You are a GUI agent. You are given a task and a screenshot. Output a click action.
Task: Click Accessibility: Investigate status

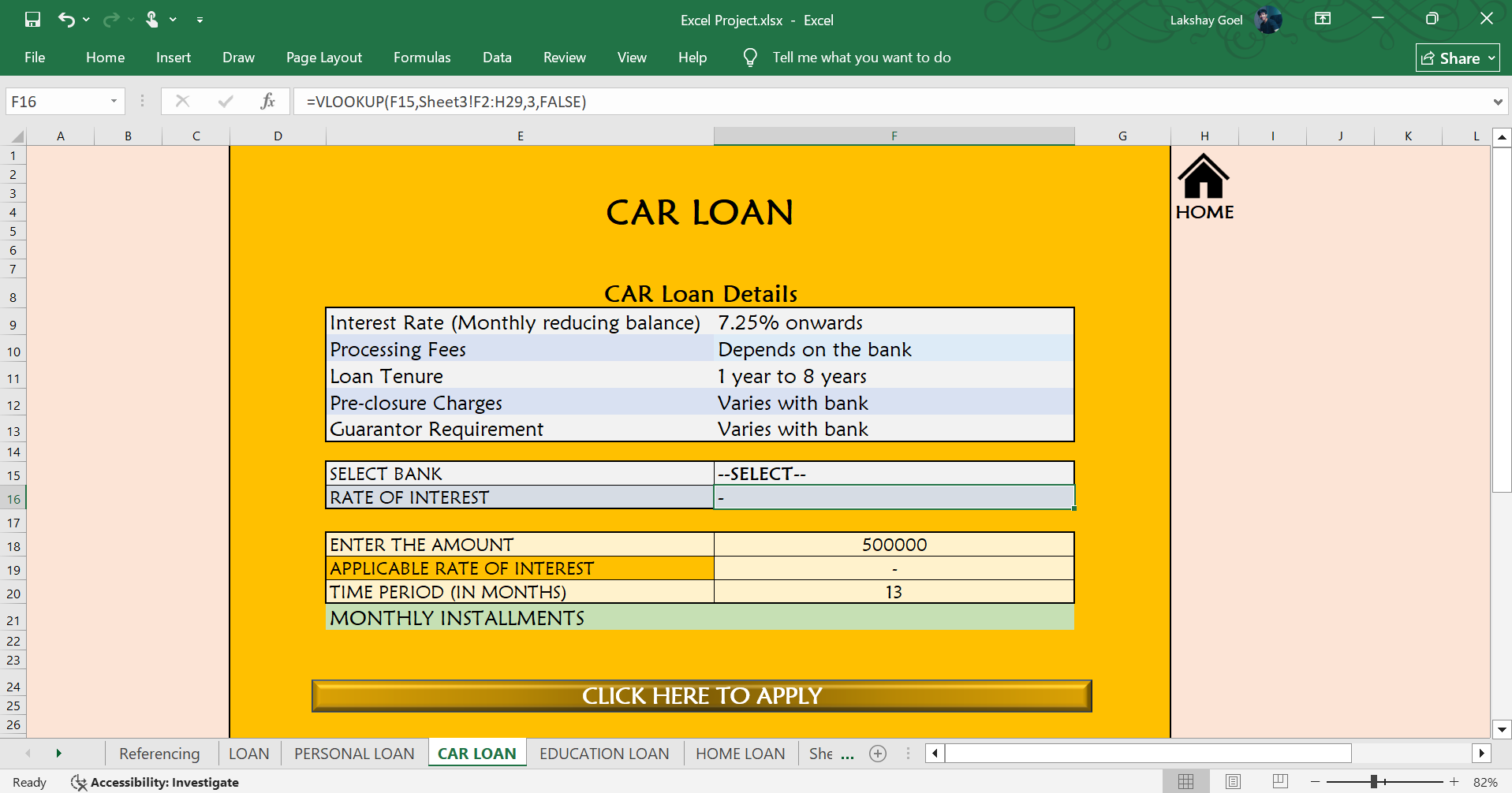click(155, 782)
